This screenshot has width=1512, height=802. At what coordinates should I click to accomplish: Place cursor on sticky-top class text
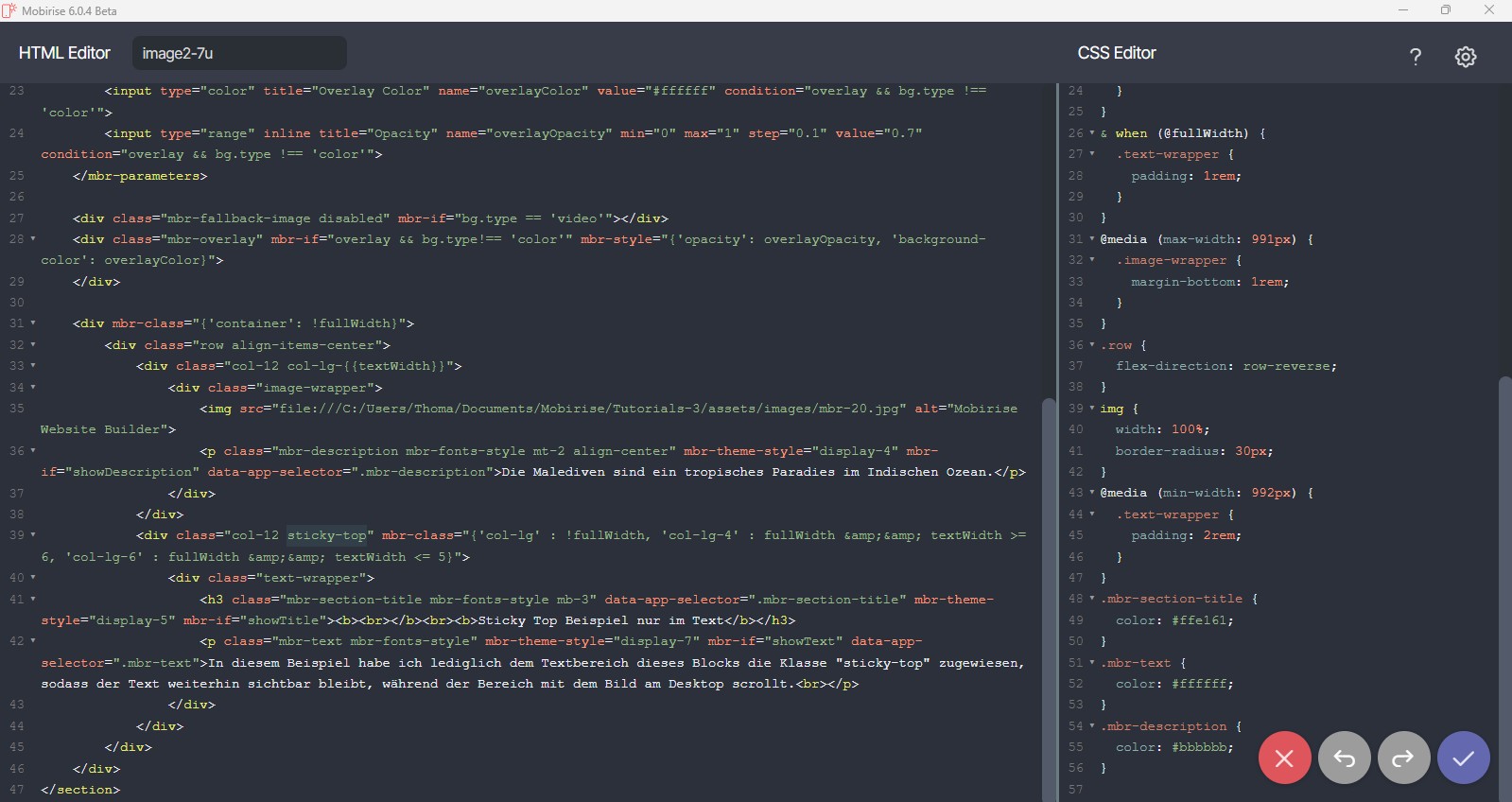pos(326,535)
